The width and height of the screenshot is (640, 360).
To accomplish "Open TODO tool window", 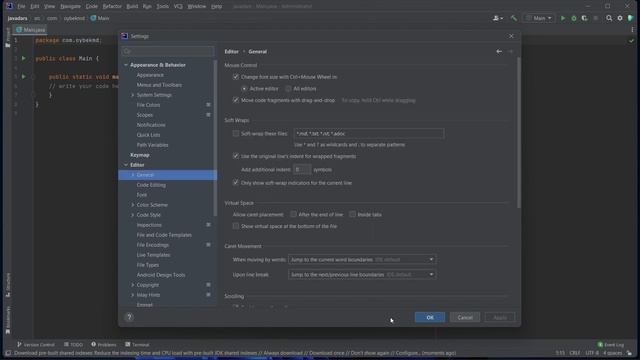I will 73,344.
